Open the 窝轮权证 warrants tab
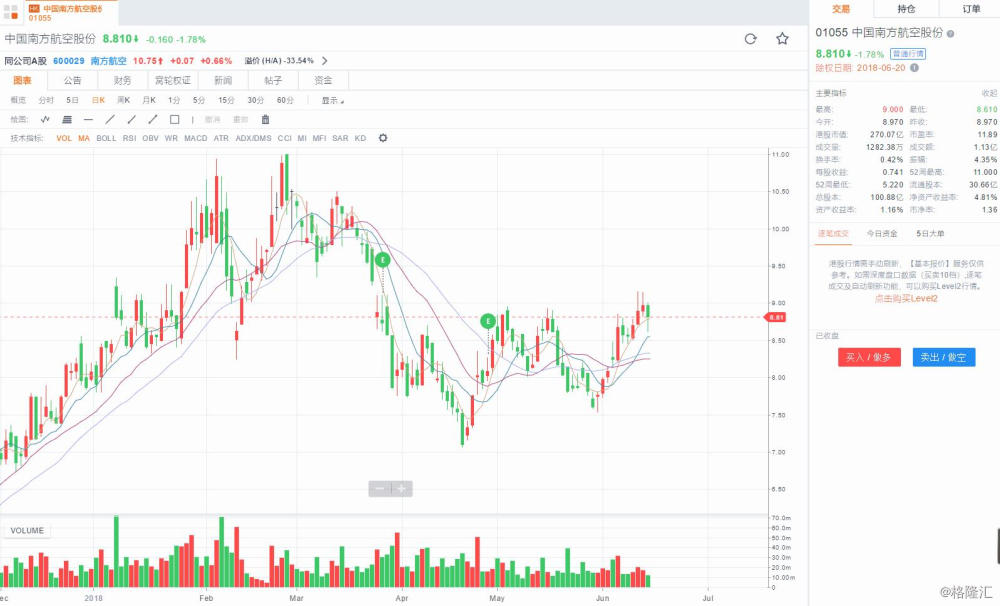The image size is (1000, 606). [x=173, y=80]
